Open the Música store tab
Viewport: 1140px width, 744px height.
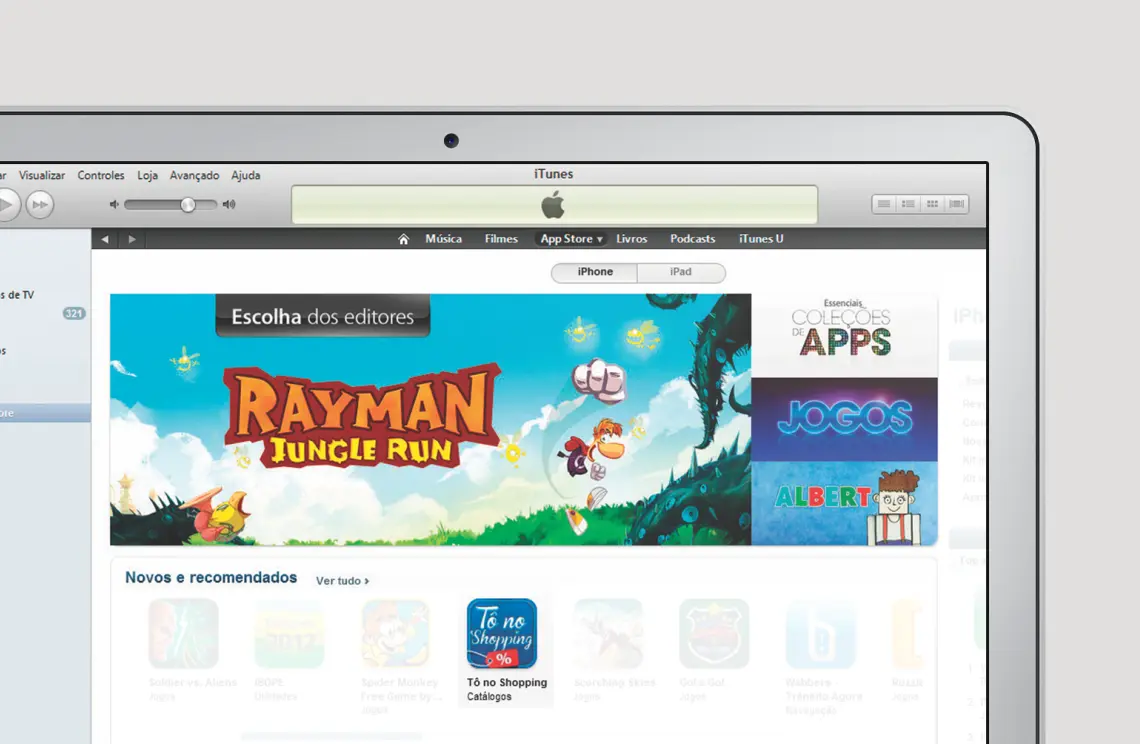pos(443,239)
